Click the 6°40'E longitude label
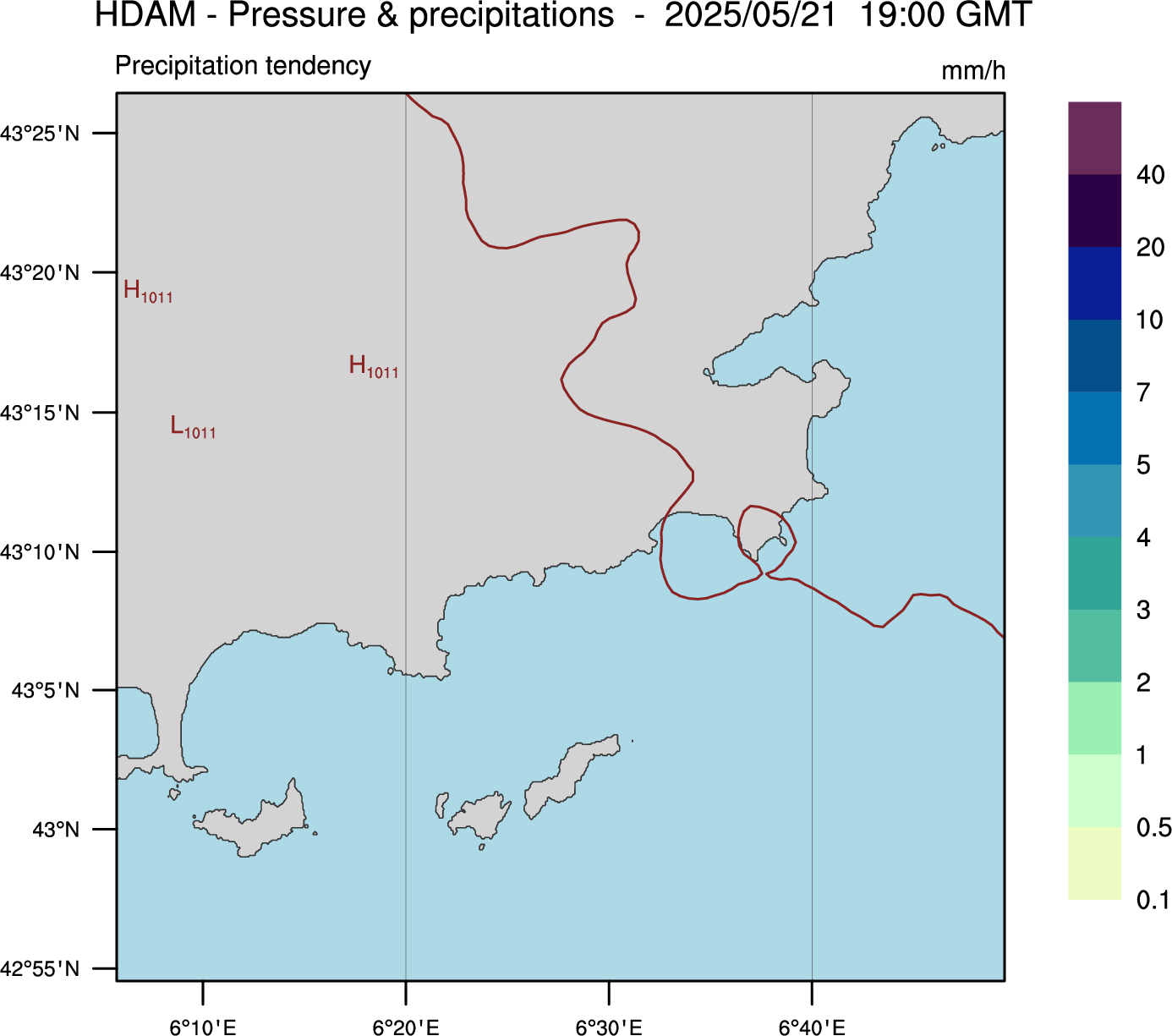 pyautogui.click(x=812, y=1027)
